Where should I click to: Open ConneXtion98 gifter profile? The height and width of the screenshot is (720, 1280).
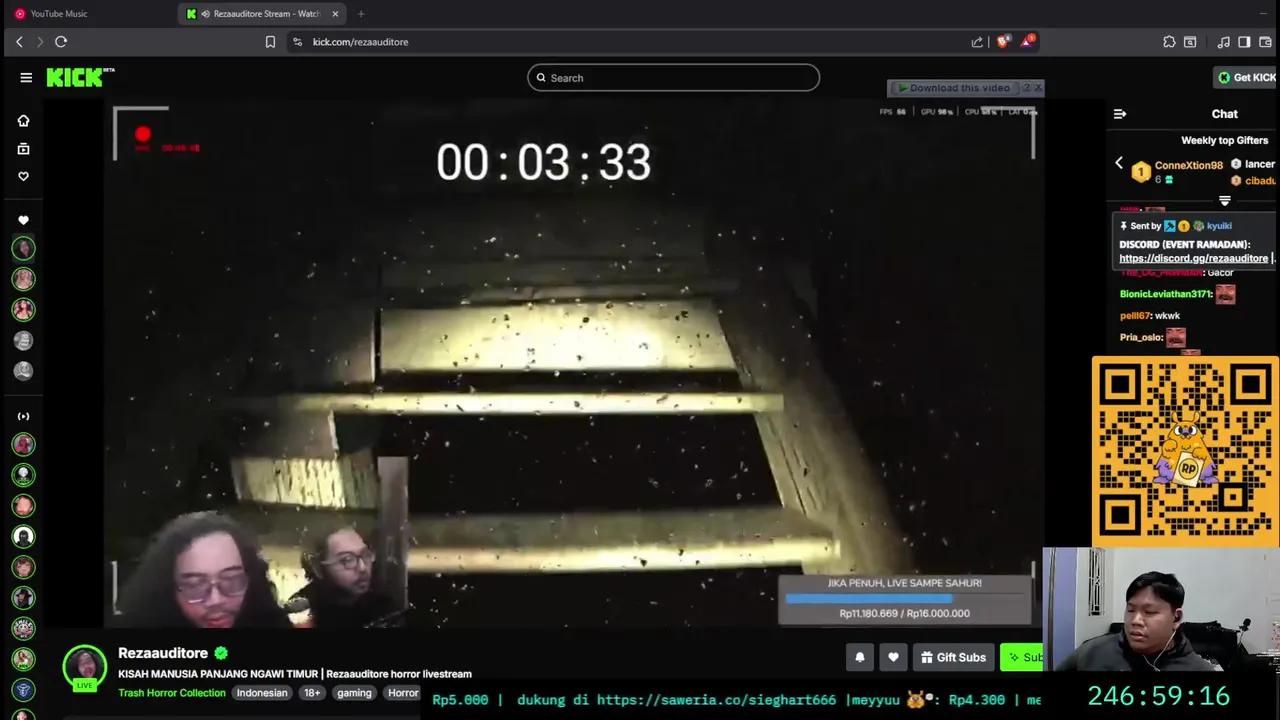(1188, 165)
